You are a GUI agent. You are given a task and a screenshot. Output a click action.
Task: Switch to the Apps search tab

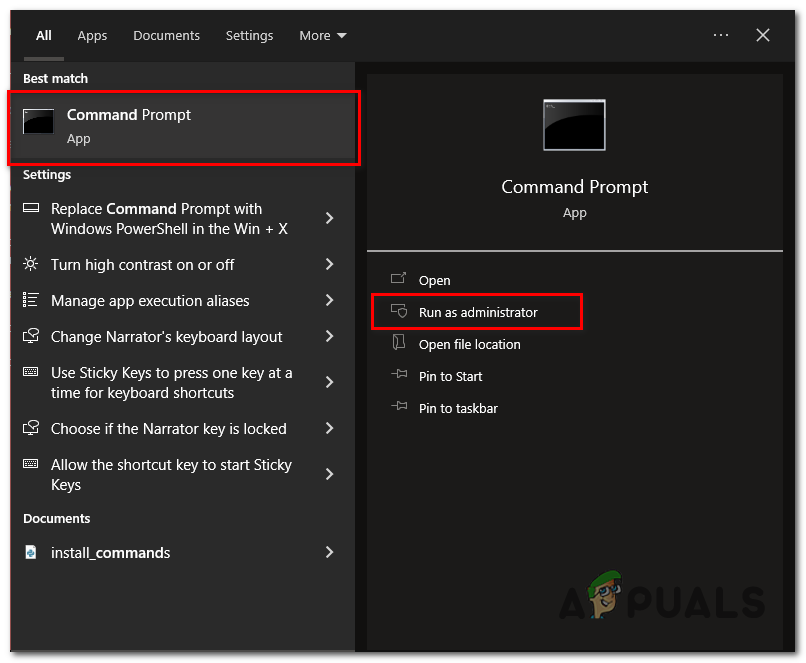click(x=92, y=36)
